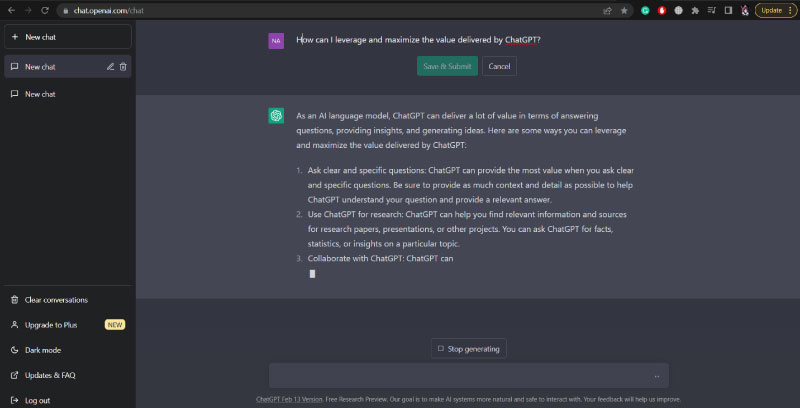Click Log out

[x=68, y=400]
